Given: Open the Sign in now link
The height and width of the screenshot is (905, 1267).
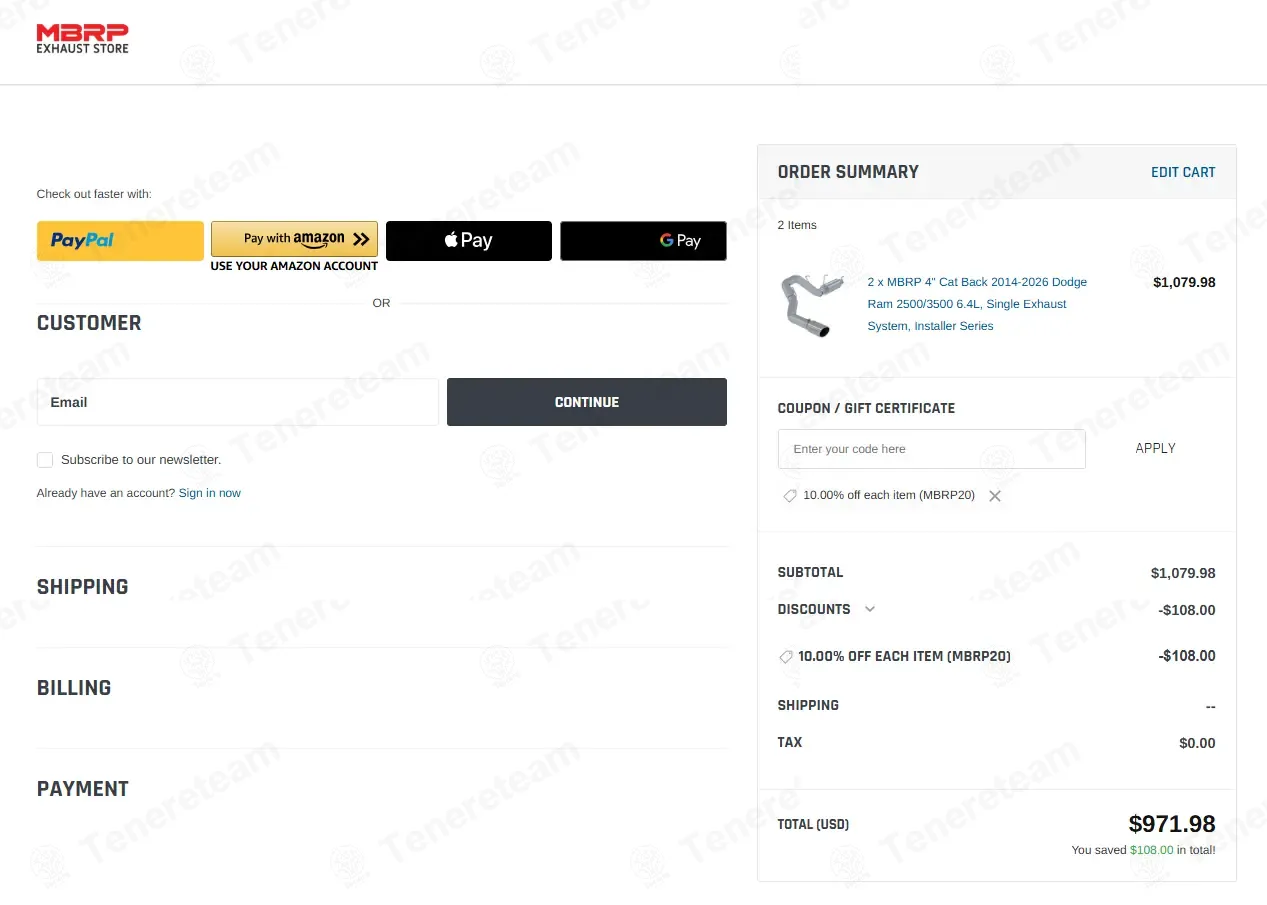Looking at the screenshot, I should 210,493.
